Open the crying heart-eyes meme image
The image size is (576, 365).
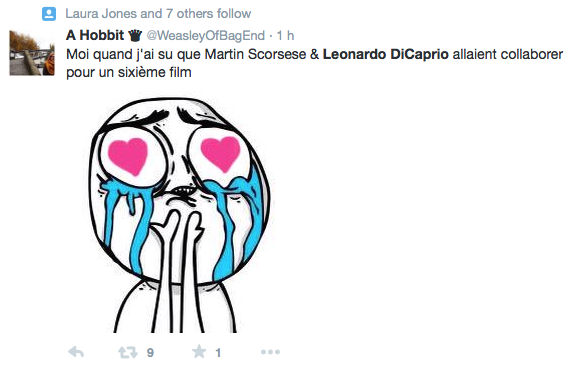[180, 215]
